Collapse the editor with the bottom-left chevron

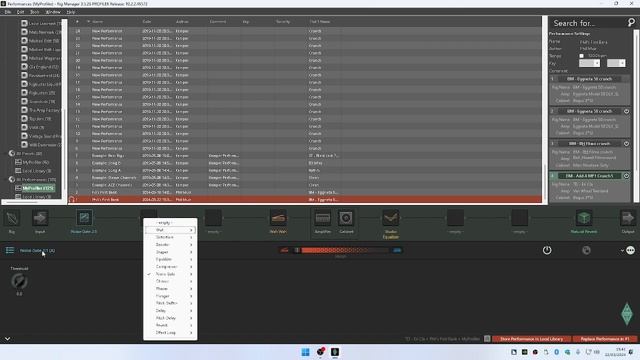pos(7,339)
